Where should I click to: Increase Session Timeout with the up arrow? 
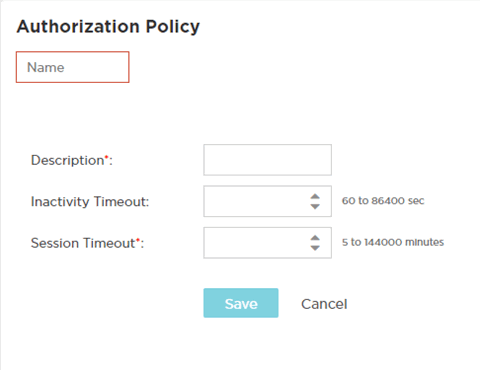point(315,238)
